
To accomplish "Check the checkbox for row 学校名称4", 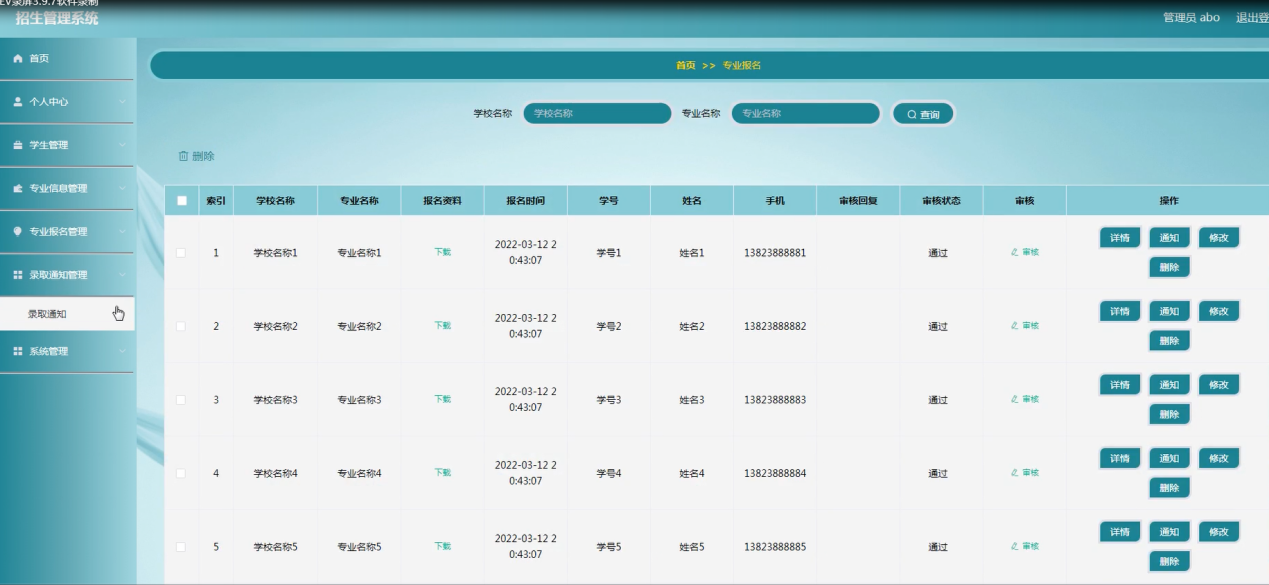I will (181, 473).
